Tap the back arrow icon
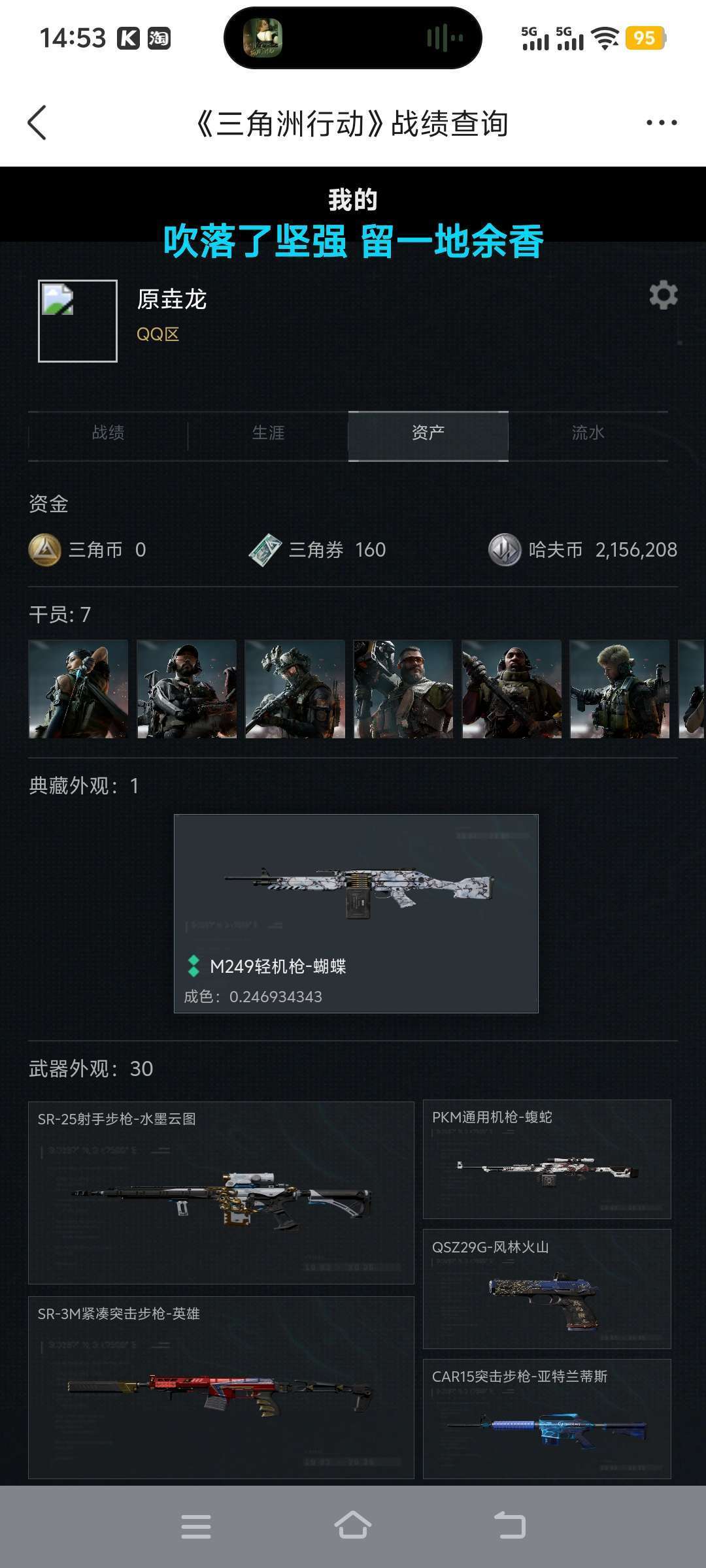Screen dimensions: 706x1568 [x=37, y=123]
